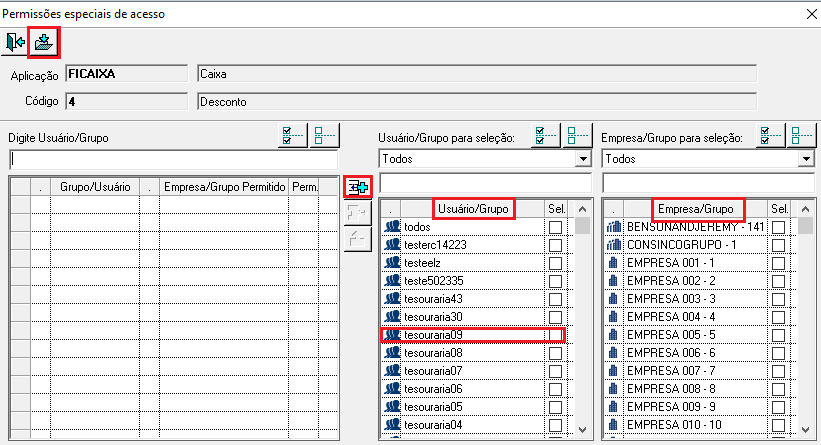Check the Sel. box for testeelz
The image size is (821, 445).
pos(556,263)
